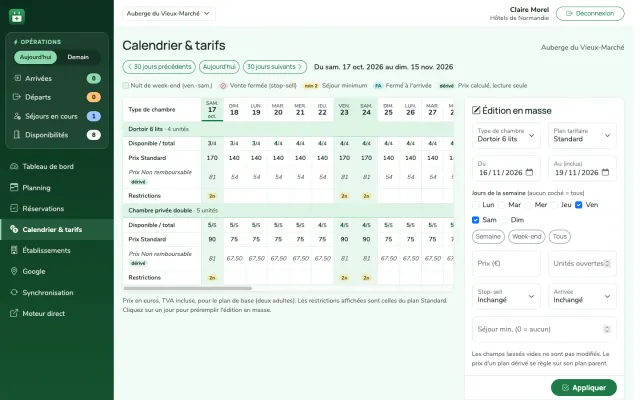This screenshot has height=400, width=640.
Task: Click the calendar horizontal scrollbar
Action: tap(188, 288)
